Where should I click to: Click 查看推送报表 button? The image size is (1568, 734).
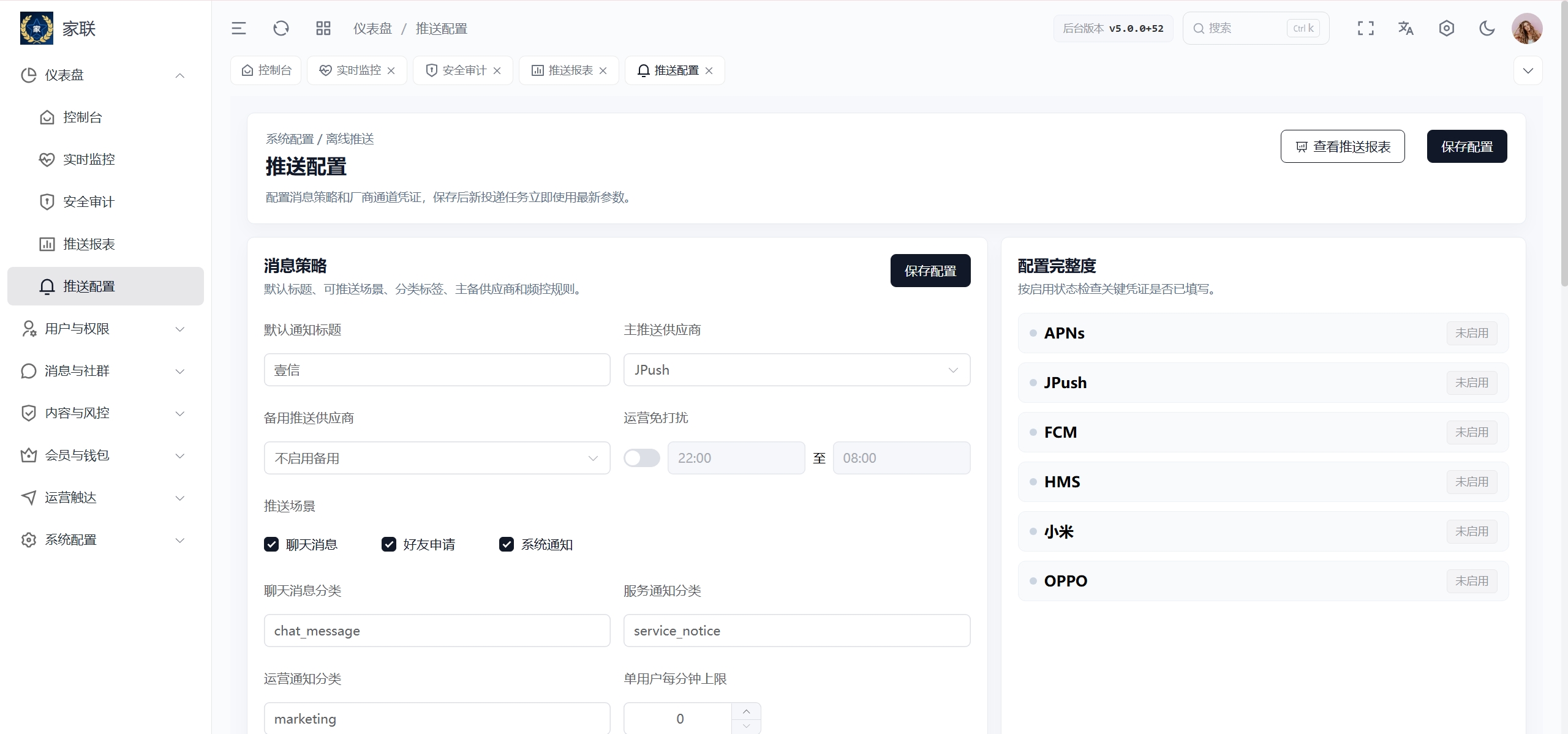point(1343,146)
